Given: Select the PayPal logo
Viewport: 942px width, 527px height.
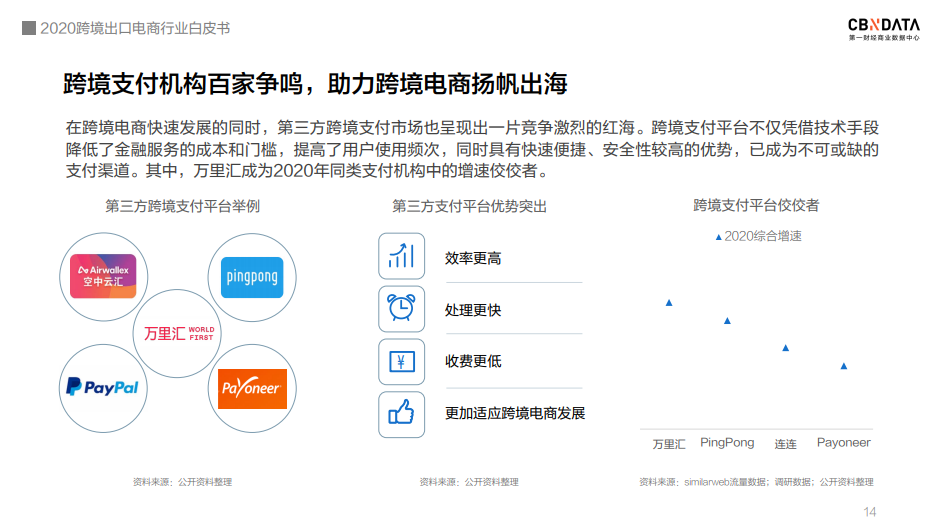Looking at the screenshot, I should (102, 387).
